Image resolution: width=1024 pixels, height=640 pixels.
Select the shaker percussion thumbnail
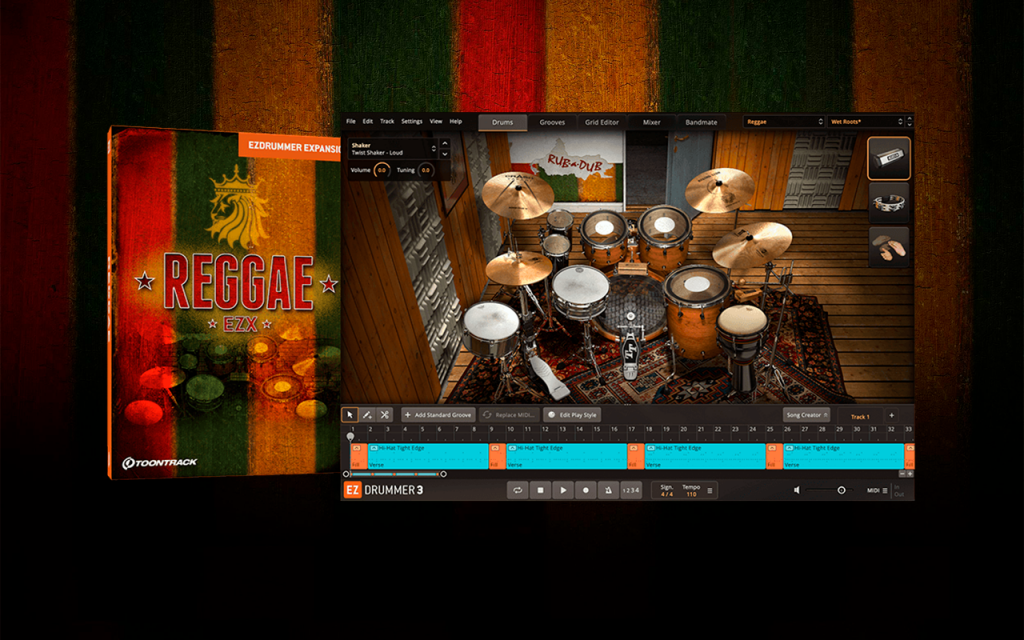pyautogui.click(x=889, y=157)
